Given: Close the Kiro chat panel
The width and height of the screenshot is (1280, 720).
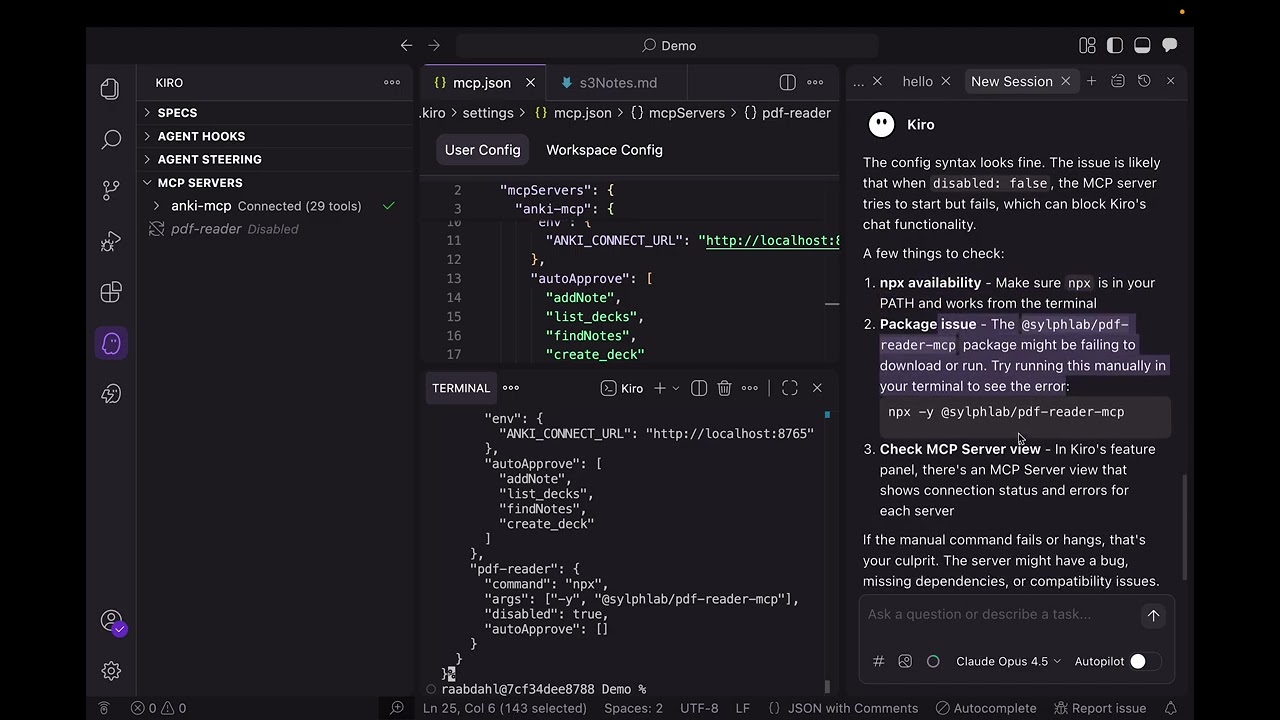Looking at the screenshot, I should [x=1171, y=81].
